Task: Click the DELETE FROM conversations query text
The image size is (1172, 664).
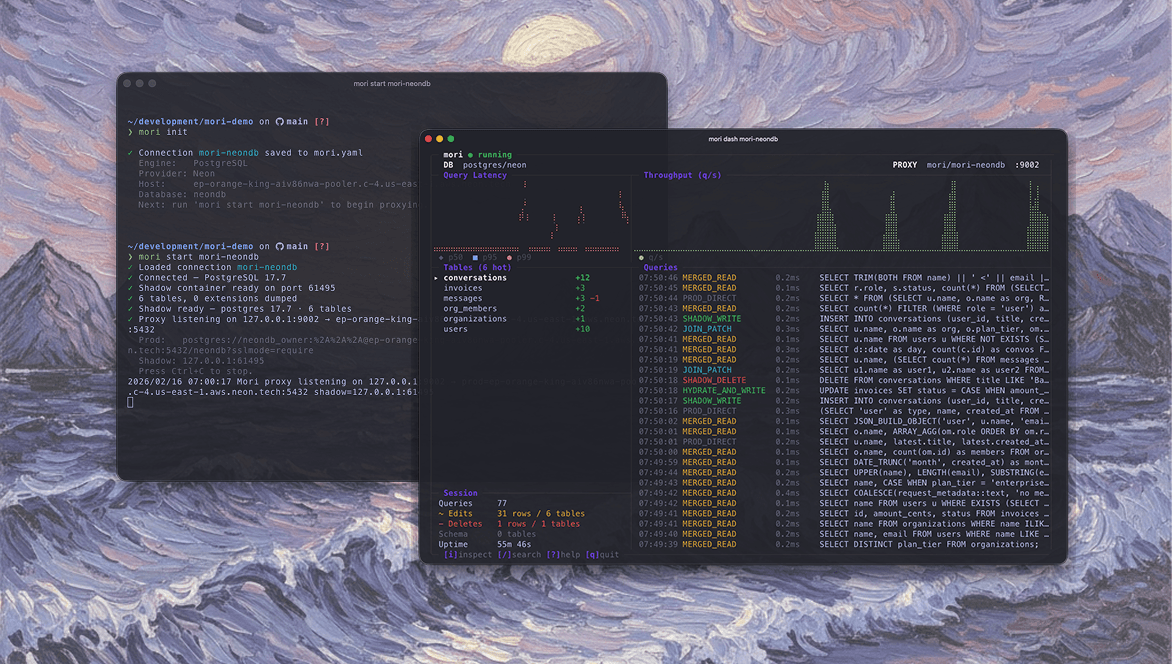Action: coord(934,381)
